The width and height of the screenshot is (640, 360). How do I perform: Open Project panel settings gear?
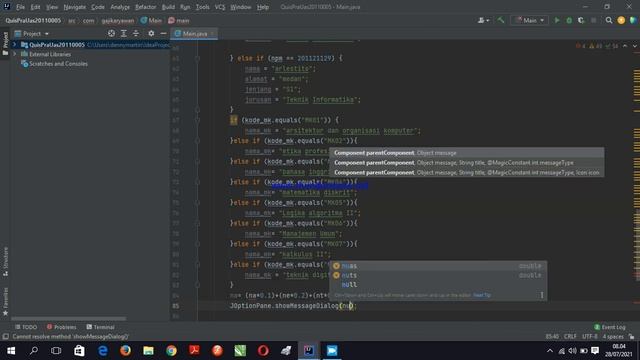(151, 33)
